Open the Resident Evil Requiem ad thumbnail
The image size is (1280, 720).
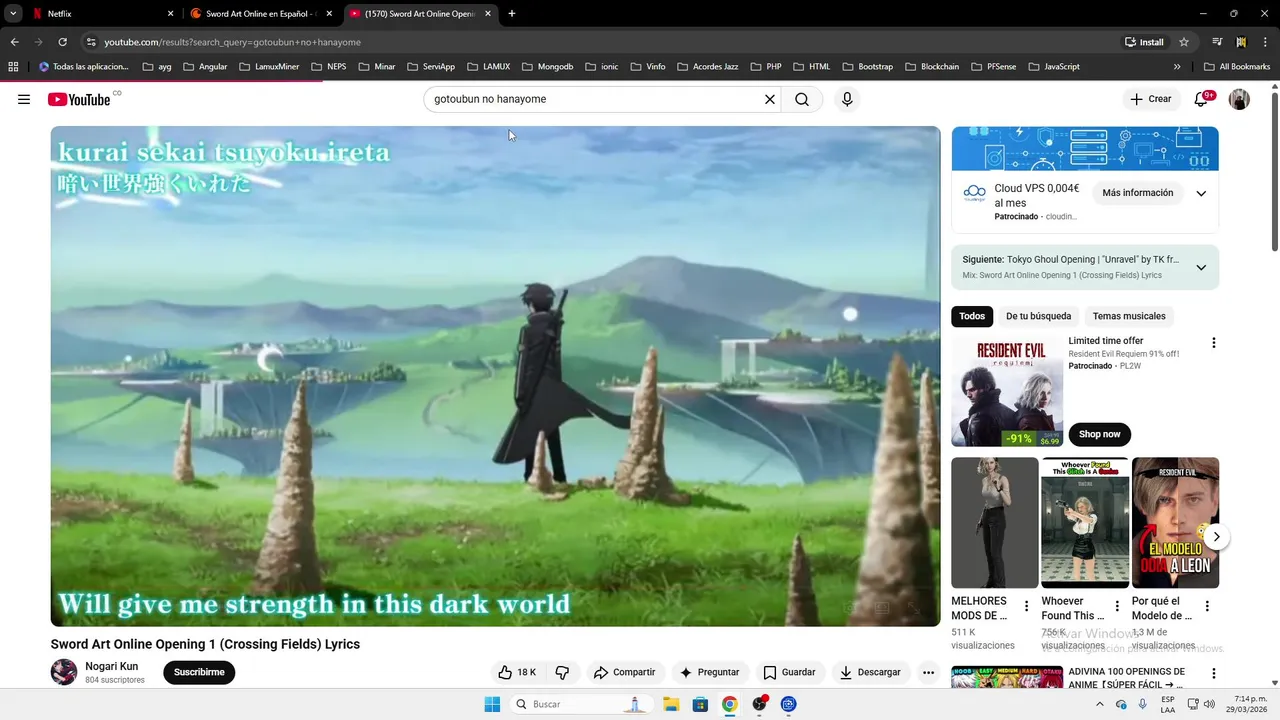[x=1007, y=391]
